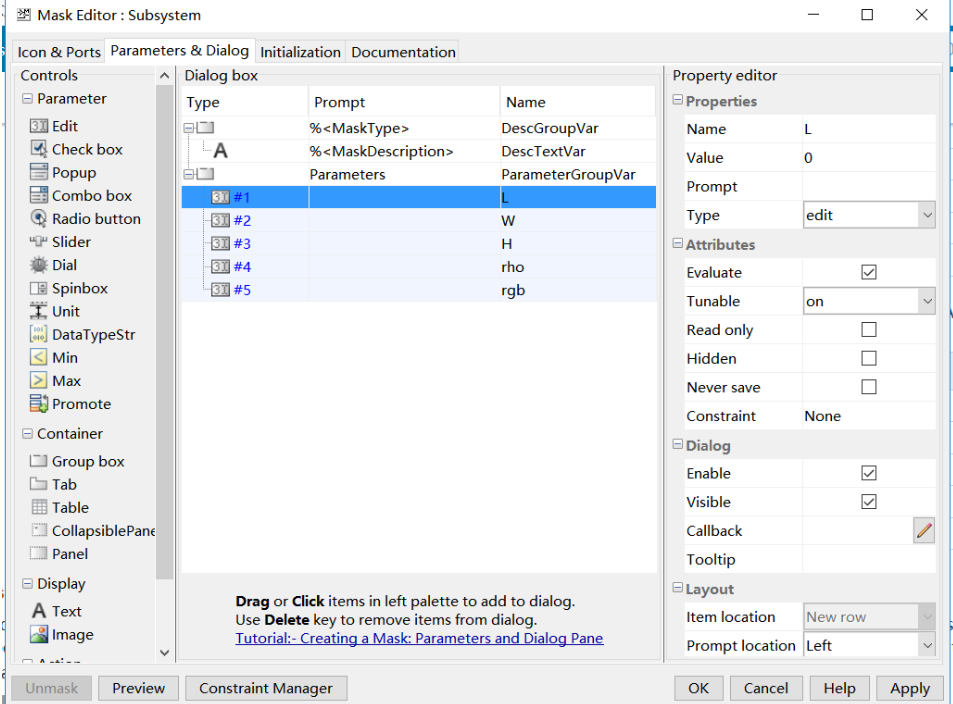Add a Slider control
953x704 pixels.
tap(60, 242)
